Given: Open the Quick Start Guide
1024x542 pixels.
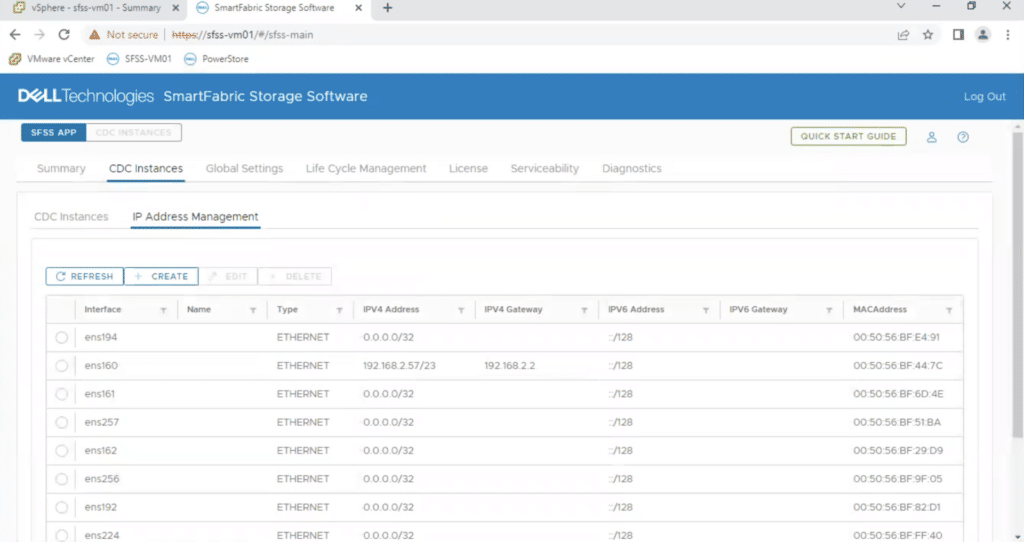Looking at the screenshot, I should point(848,136).
